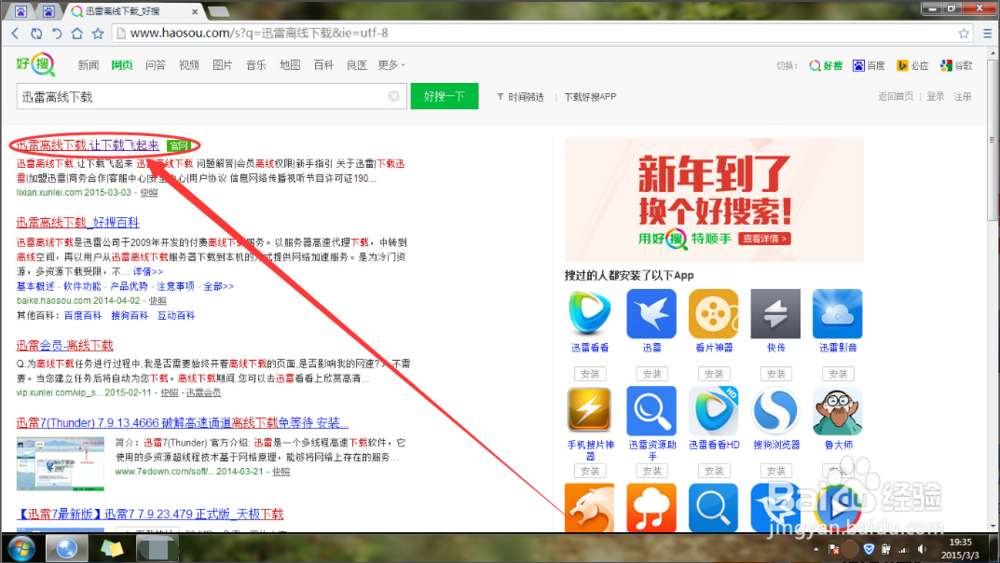Switch to 良医 search category

357,65
